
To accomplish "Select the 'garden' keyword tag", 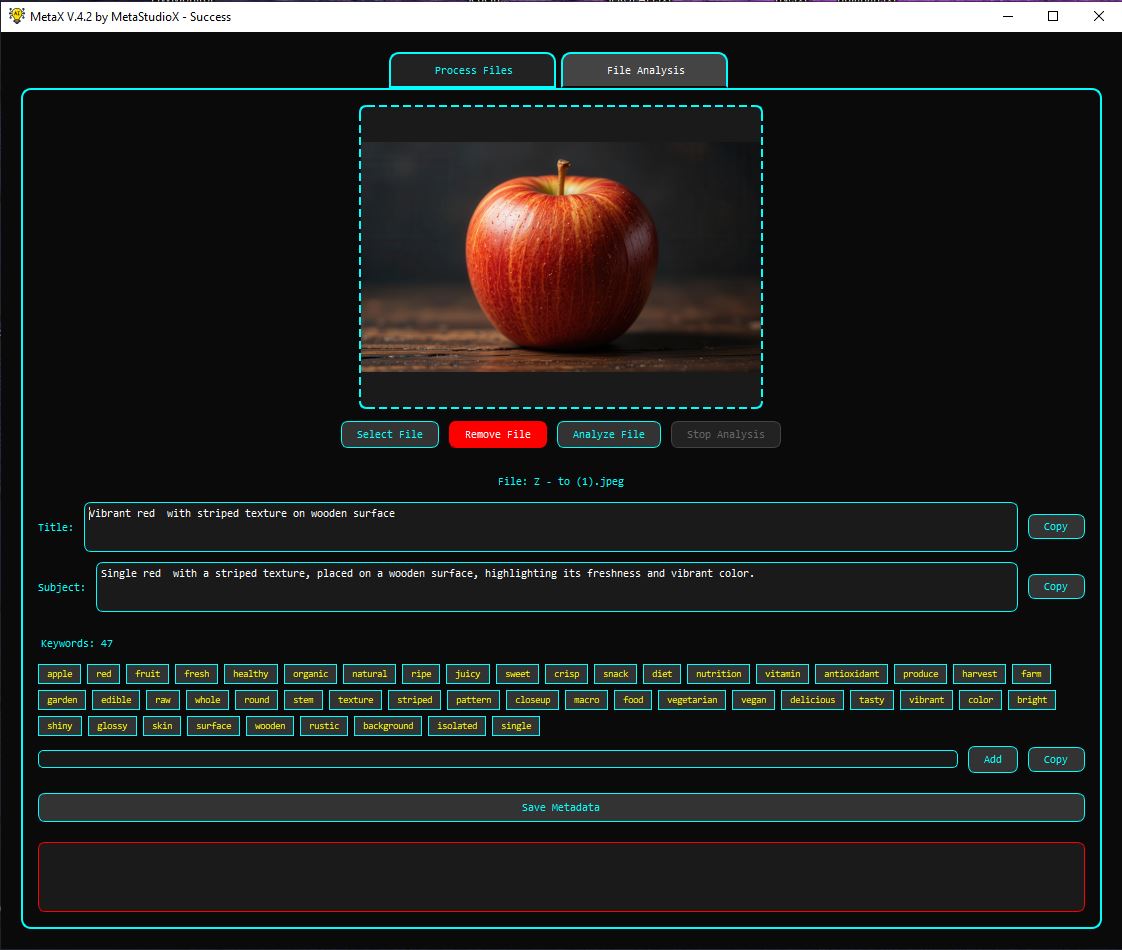I will (62, 700).
